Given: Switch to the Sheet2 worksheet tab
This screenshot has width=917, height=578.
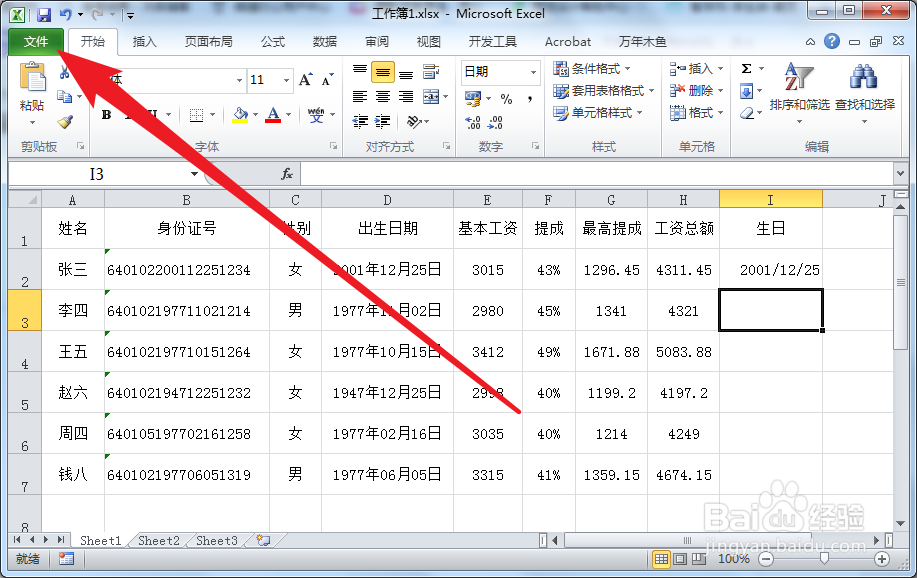Looking at the screenshot, I should [x=158, y=540].
